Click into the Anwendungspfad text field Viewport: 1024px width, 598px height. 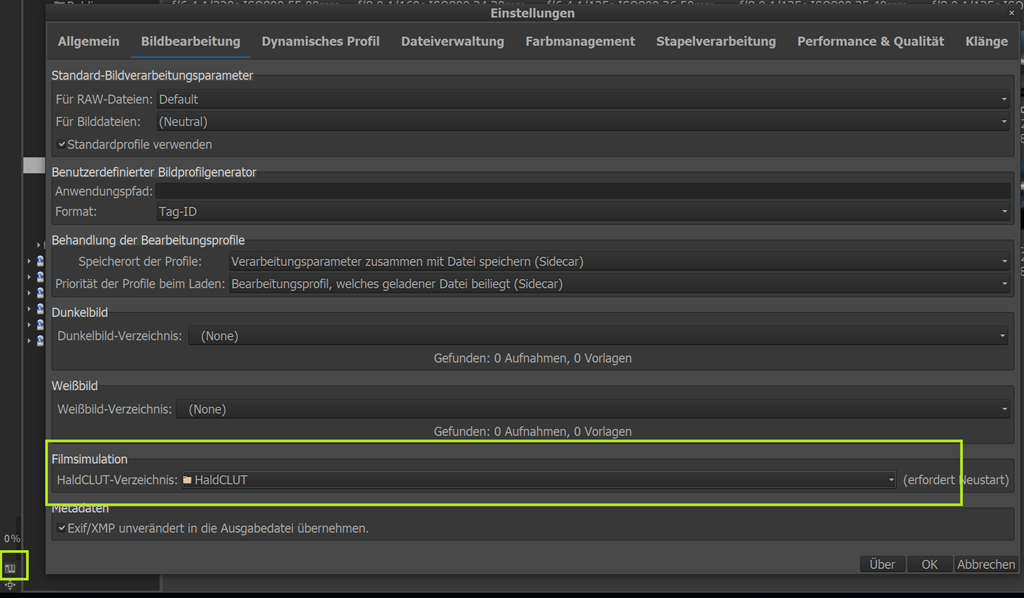pos(582,190)
